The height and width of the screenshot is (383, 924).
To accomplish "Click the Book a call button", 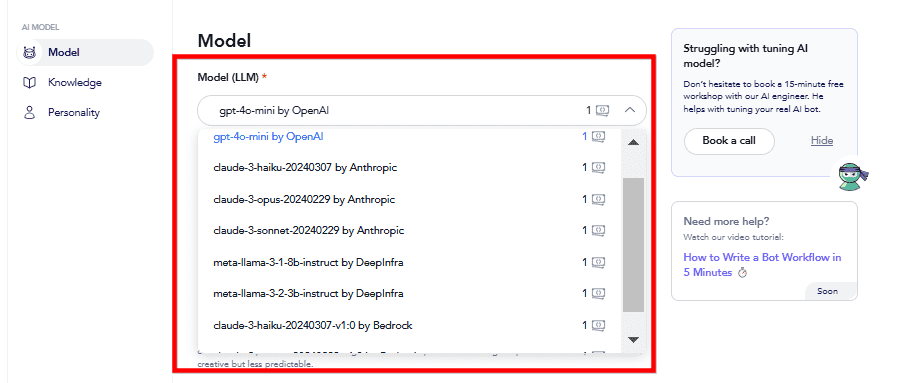I will click(729, 141).
